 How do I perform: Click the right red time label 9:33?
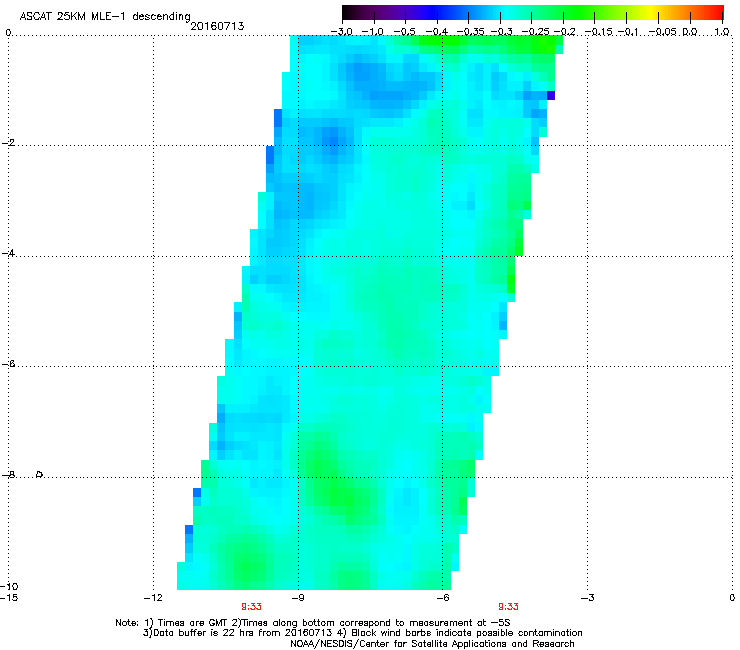(x=508, y=607)
